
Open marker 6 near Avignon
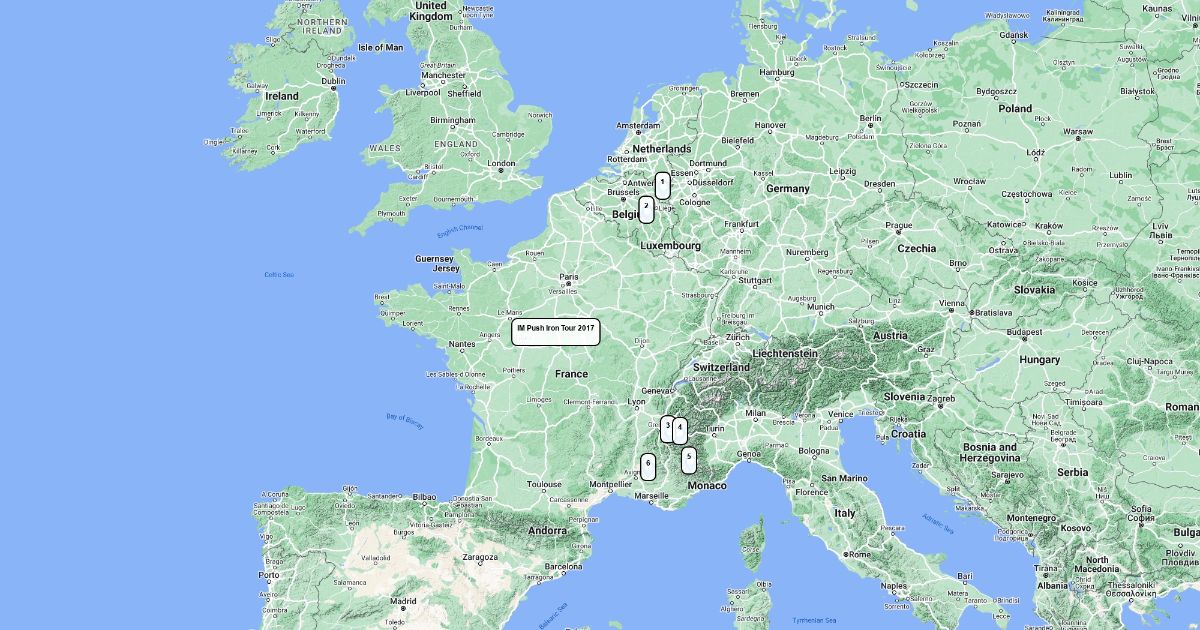(x=648, y=466)
